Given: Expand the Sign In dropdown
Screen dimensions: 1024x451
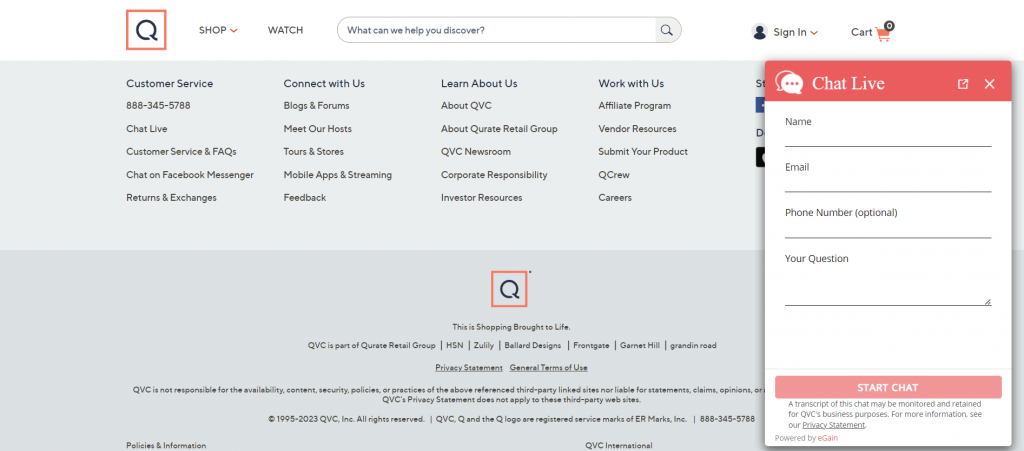Looking at the screenshot, I should click(x=795, y=32).
